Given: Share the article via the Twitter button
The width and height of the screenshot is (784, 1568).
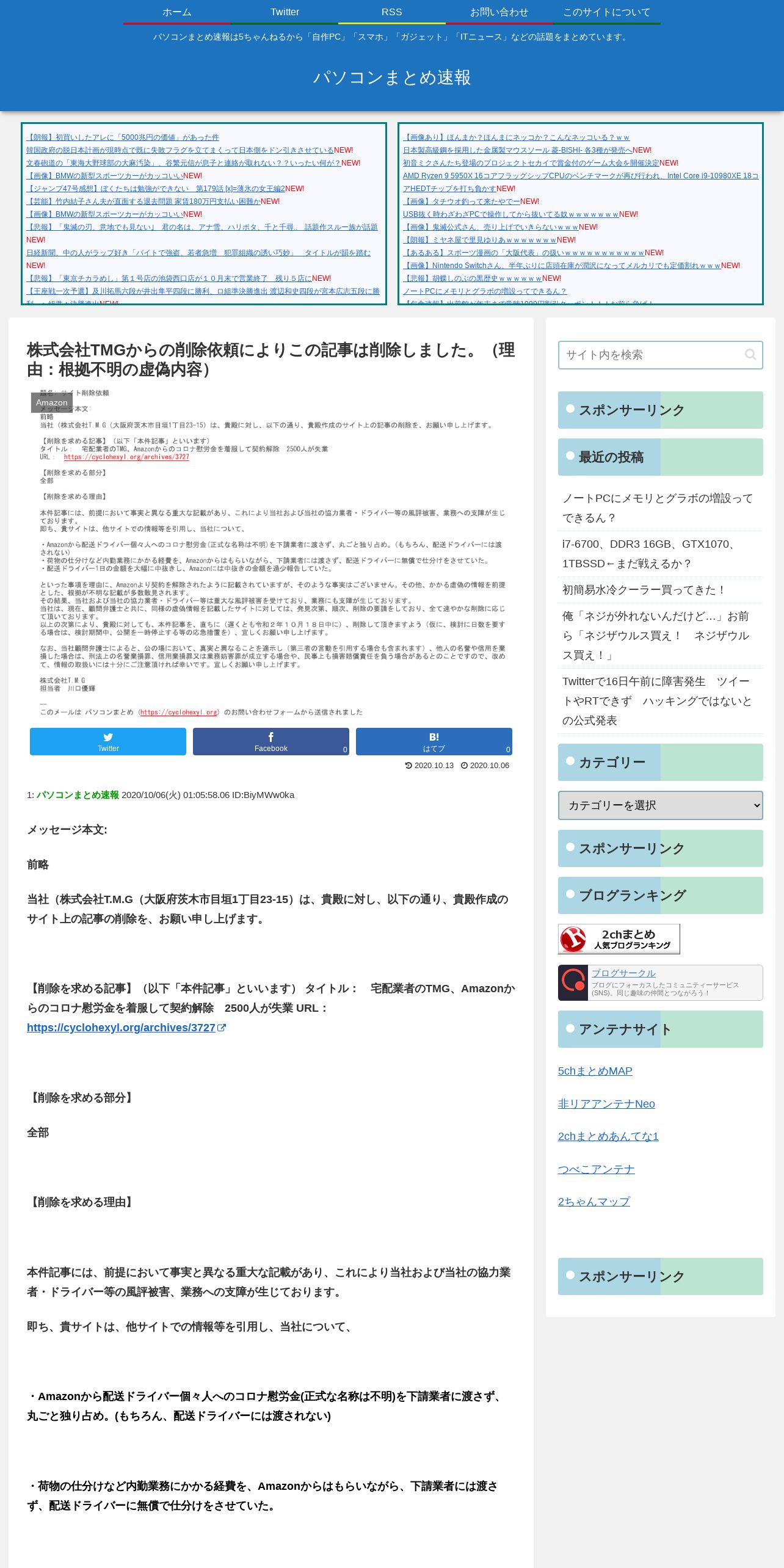Looking at the screenshot, I should 108,741.
